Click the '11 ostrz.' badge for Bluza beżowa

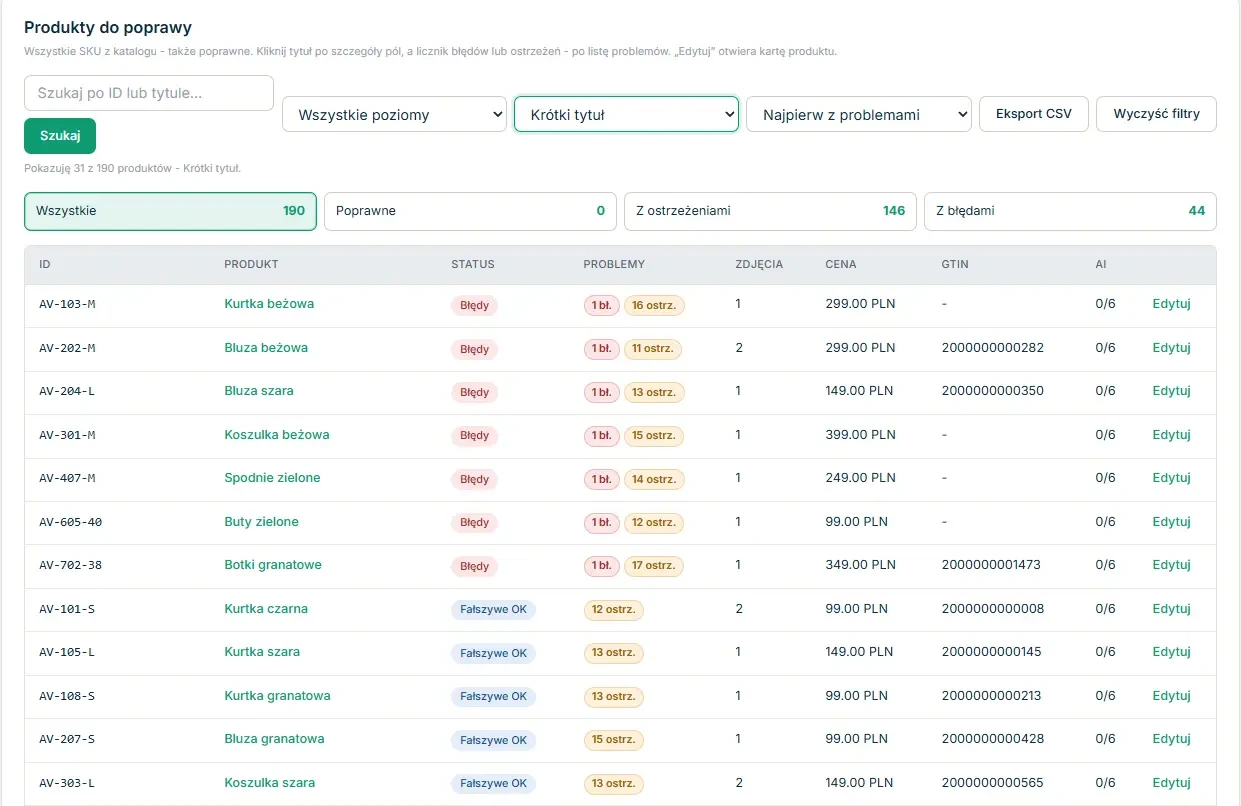(x=653, y=349)
